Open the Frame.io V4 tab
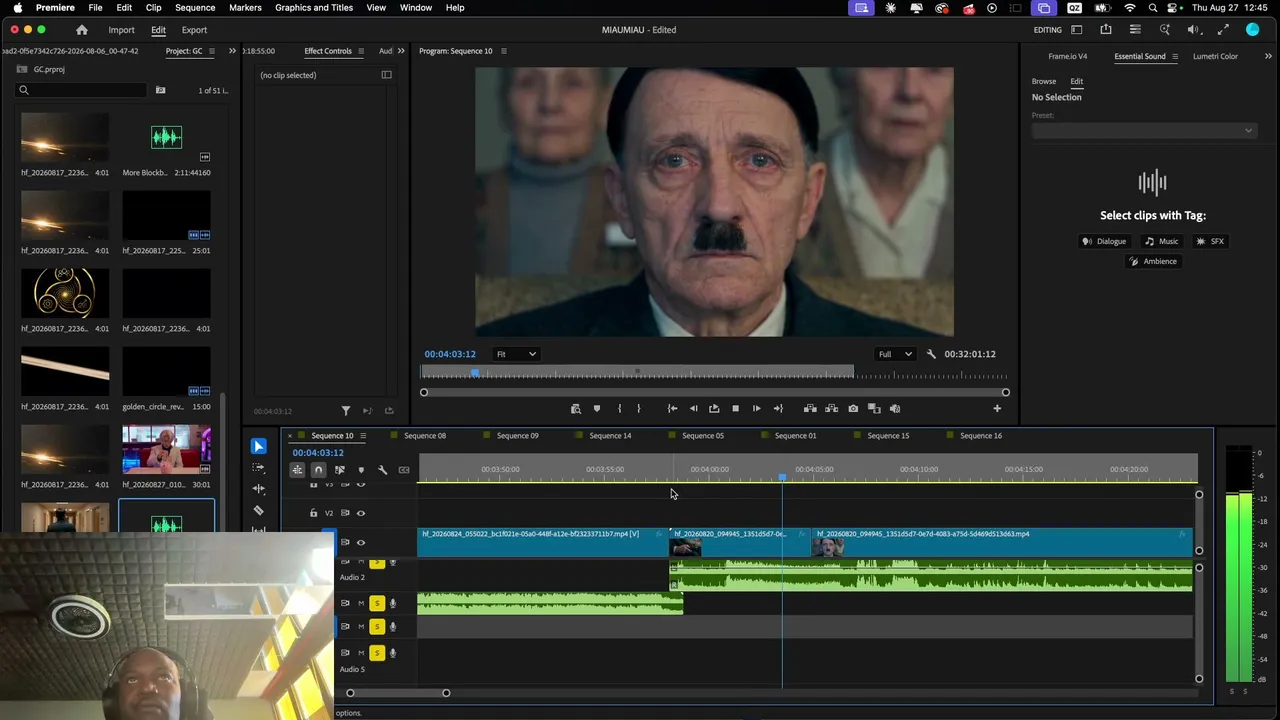The image size is (1280, 720). (x=1068, y=56)
